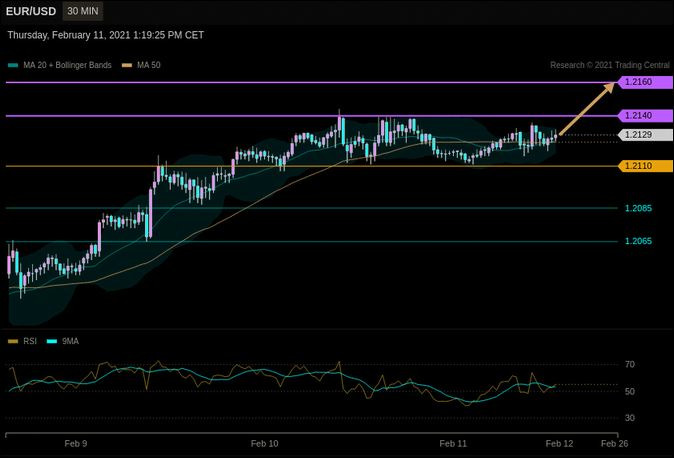
Task: Select the MA 50 legend label
Action: point(149,65)
